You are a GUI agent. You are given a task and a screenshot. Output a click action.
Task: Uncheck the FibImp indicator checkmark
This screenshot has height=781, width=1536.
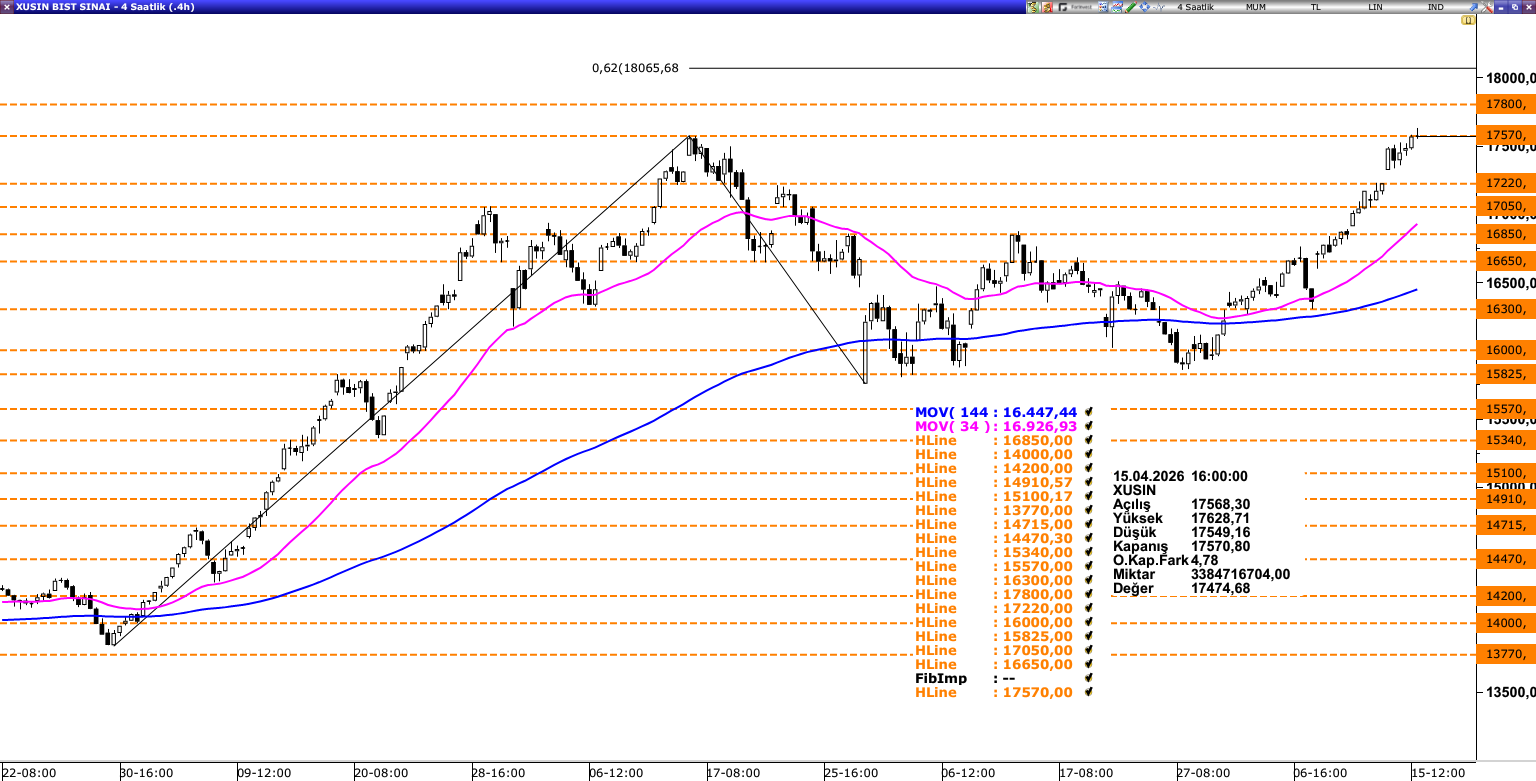coord(1087,678)
